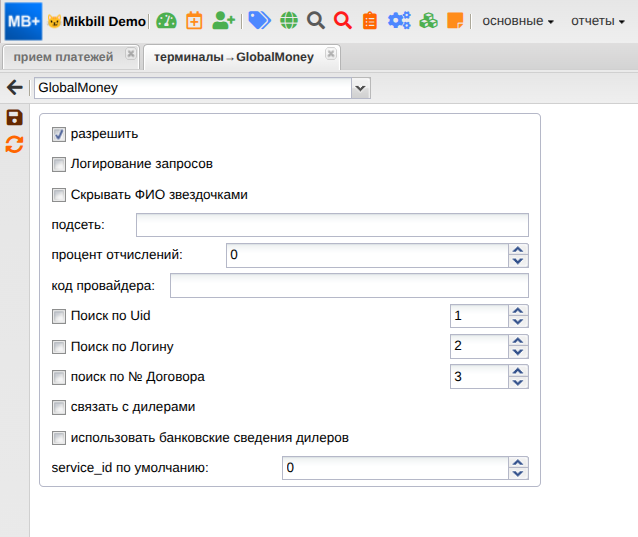Increase процент отчислений value
638x537 pixels.
518,249
